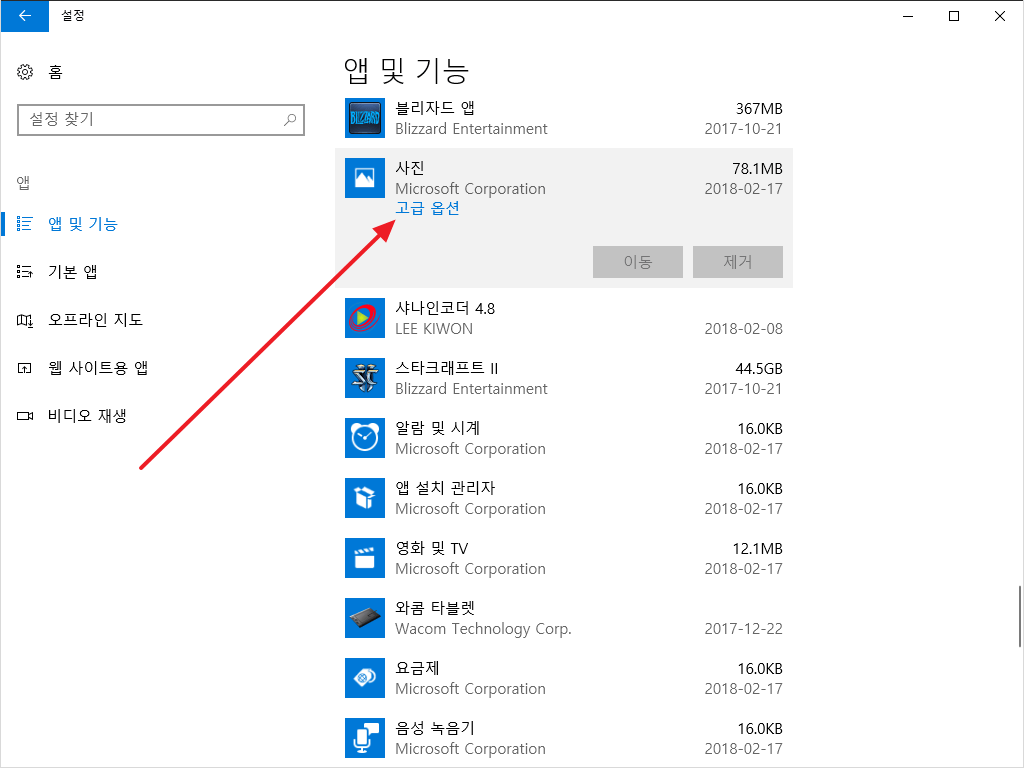Click the 오프라인 지도 map icon
This screenshot has width=1024, height=768.
[25, 320]
